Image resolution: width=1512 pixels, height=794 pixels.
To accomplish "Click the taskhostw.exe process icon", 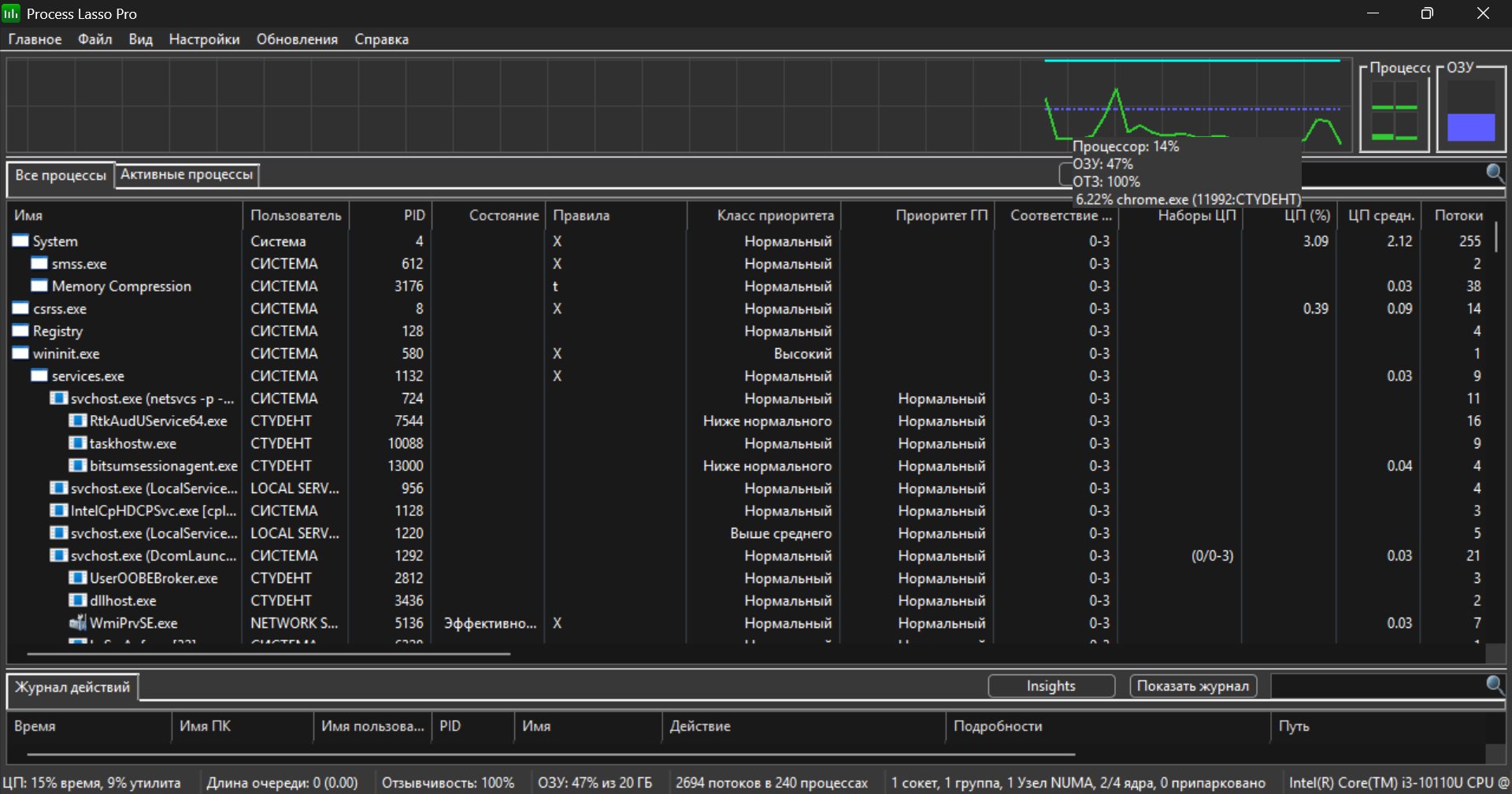I will pos(77,443).
